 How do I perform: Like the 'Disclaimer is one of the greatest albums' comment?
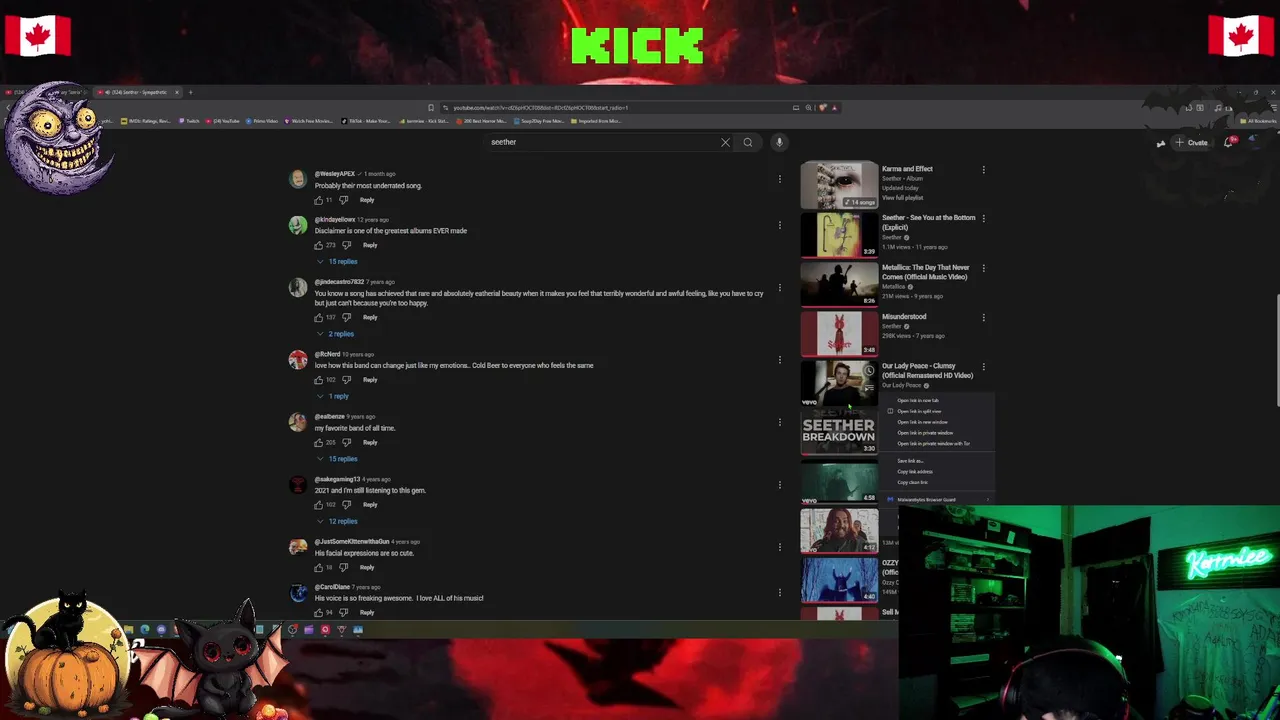point(319,245)
